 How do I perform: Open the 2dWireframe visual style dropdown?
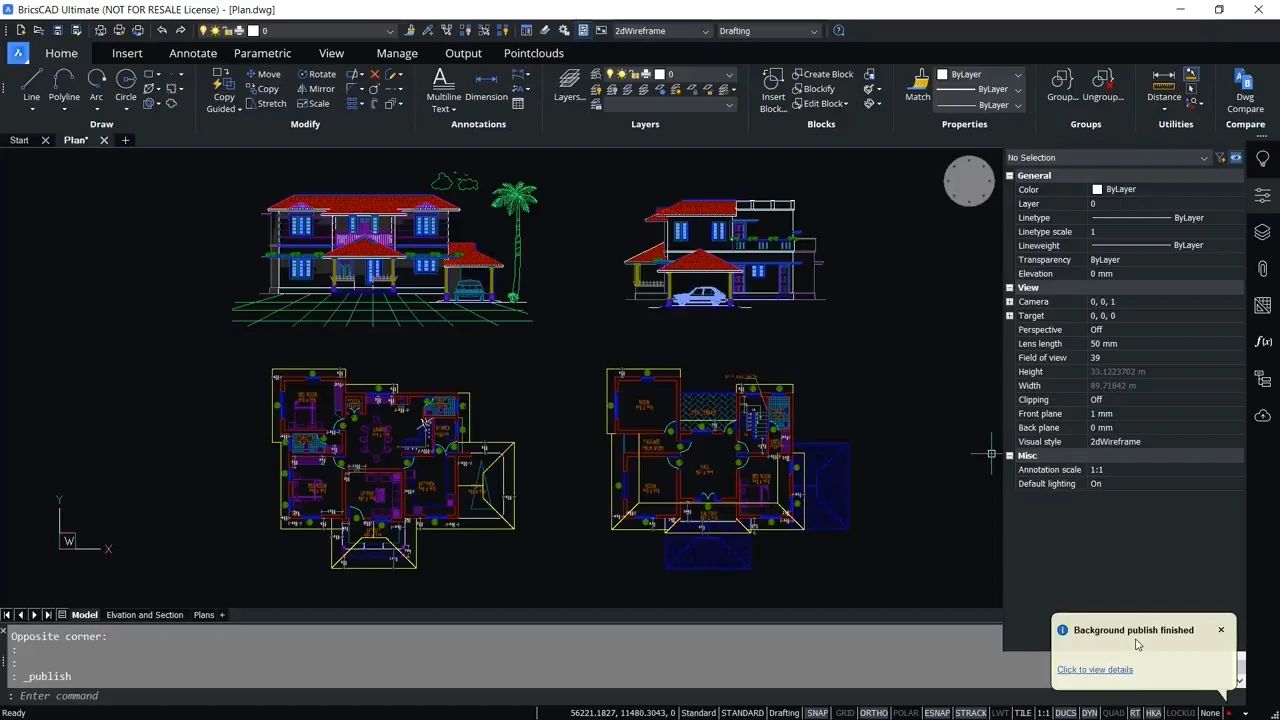click(661, 31)
